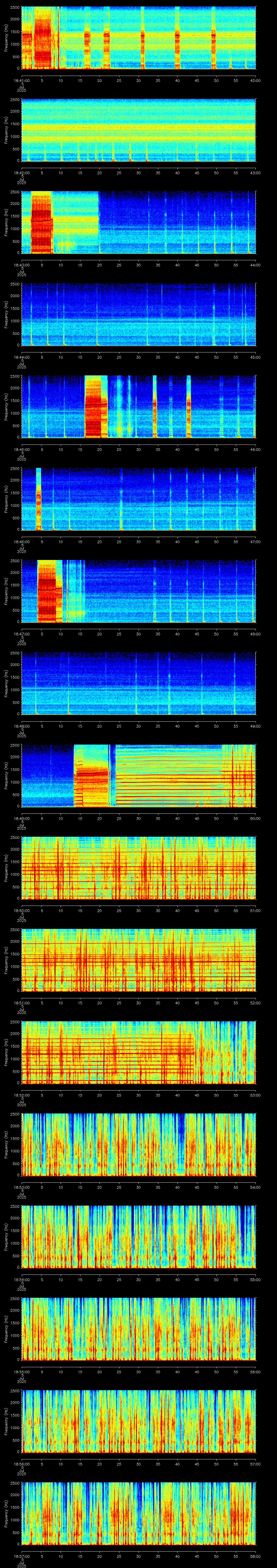Open the spectrogram plot starting at 18:55:00
This screenshot has height=1568, width=277.
pyautogui.click(x=138, y=1329)
